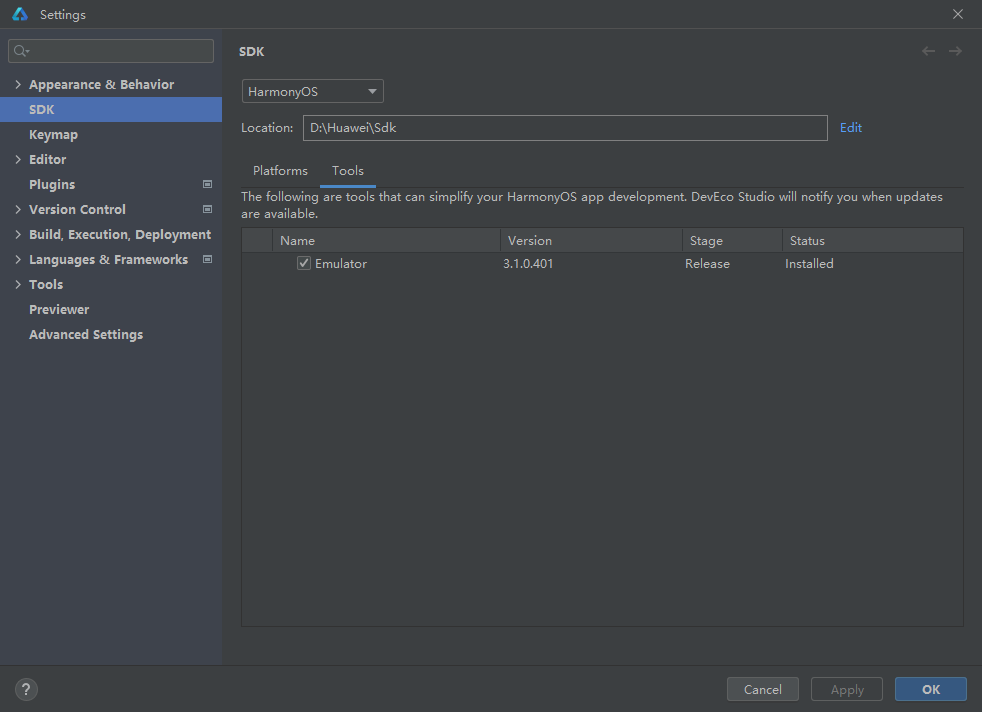Viewport: 982px width, 712px height.
Task: Click the forward navigation arrow
Action: (x=955, y=51)
